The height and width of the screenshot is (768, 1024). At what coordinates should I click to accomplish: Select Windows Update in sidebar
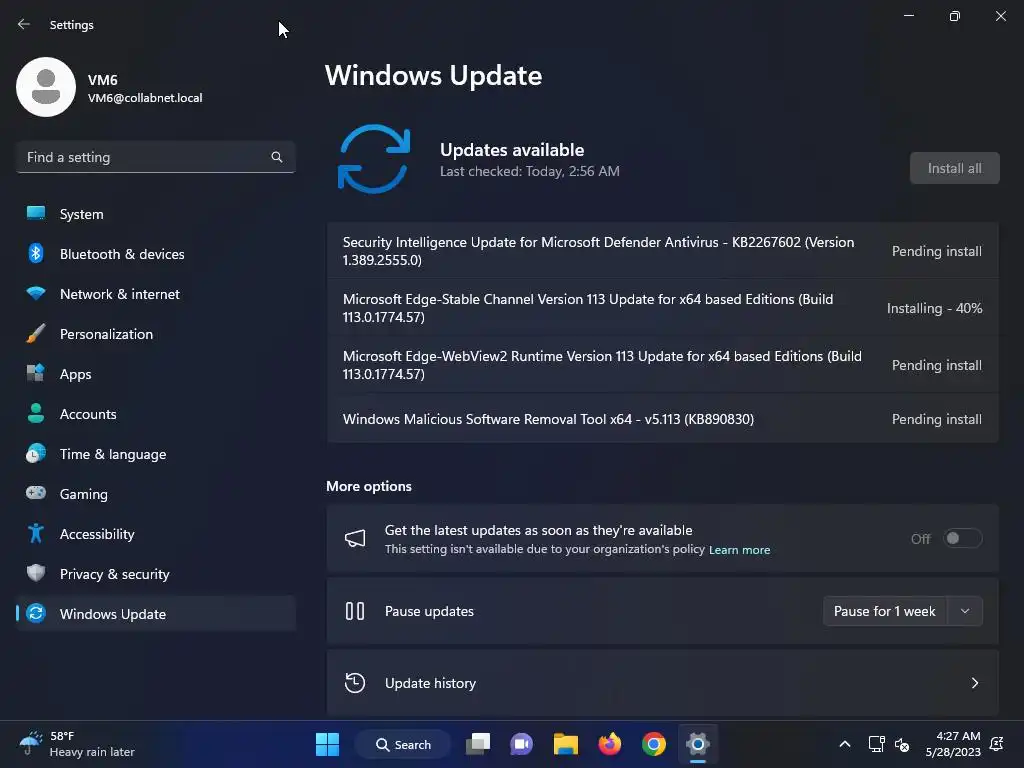pos(155,614)
